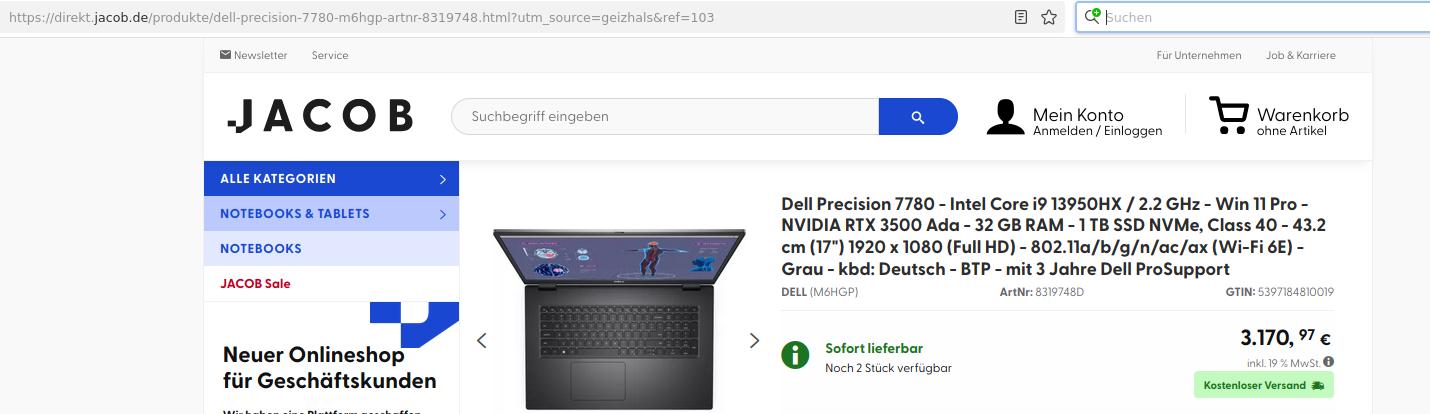This screenshot has width=1430, height=414.
Task: Click the green Sofort lieferbar info icon
Action: coord(795,355)
